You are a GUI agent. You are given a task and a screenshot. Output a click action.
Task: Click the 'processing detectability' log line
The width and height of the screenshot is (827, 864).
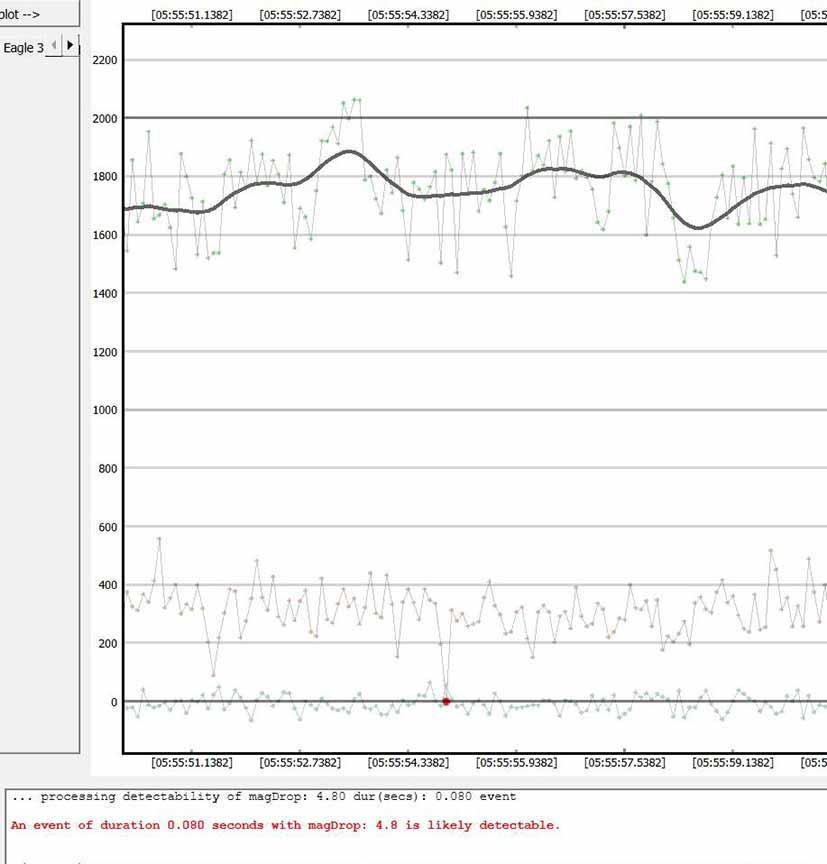[264, 797]
